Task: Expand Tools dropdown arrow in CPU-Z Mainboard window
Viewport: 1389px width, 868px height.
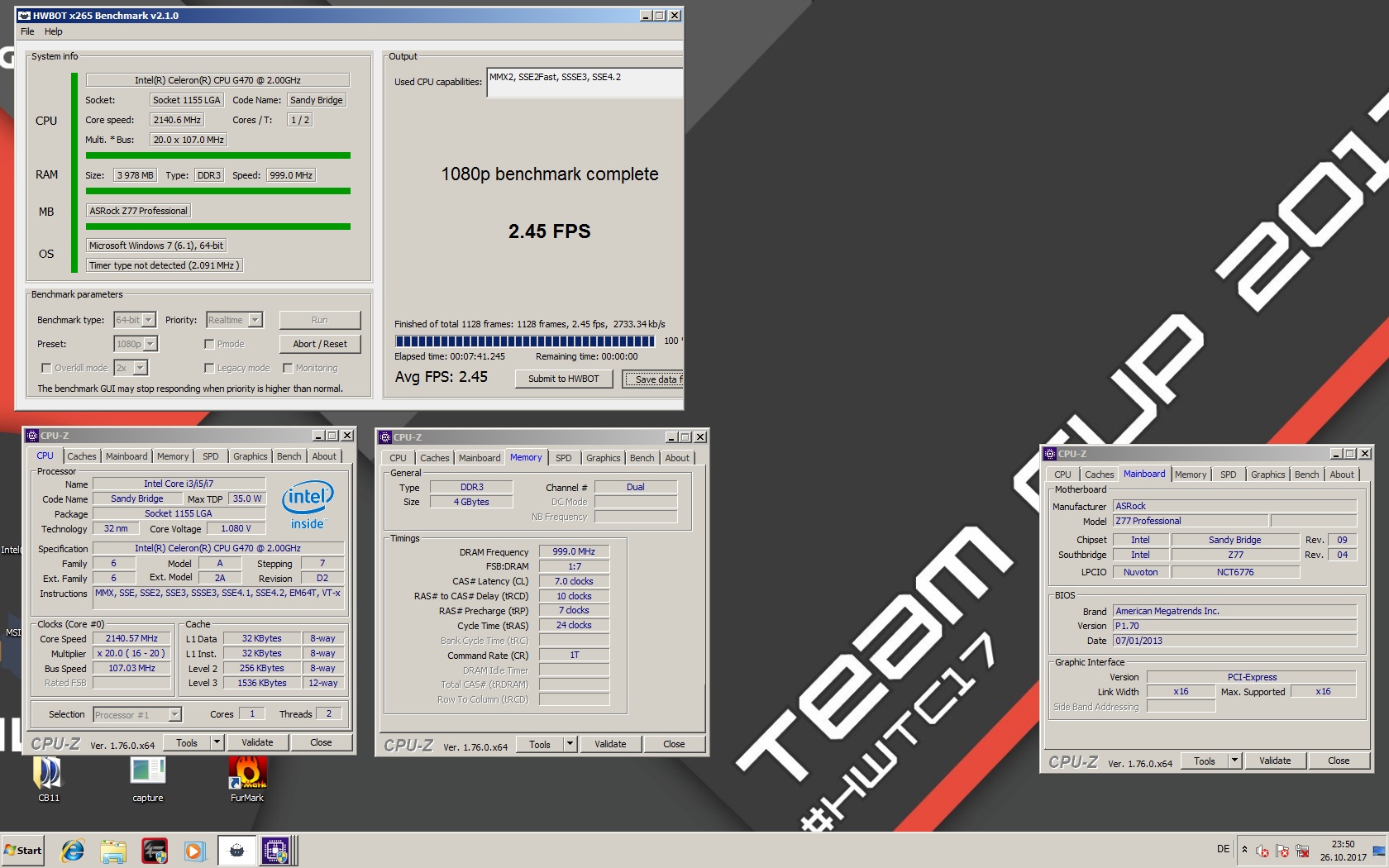Action: pyautogui.click(x=1234, y=761)
